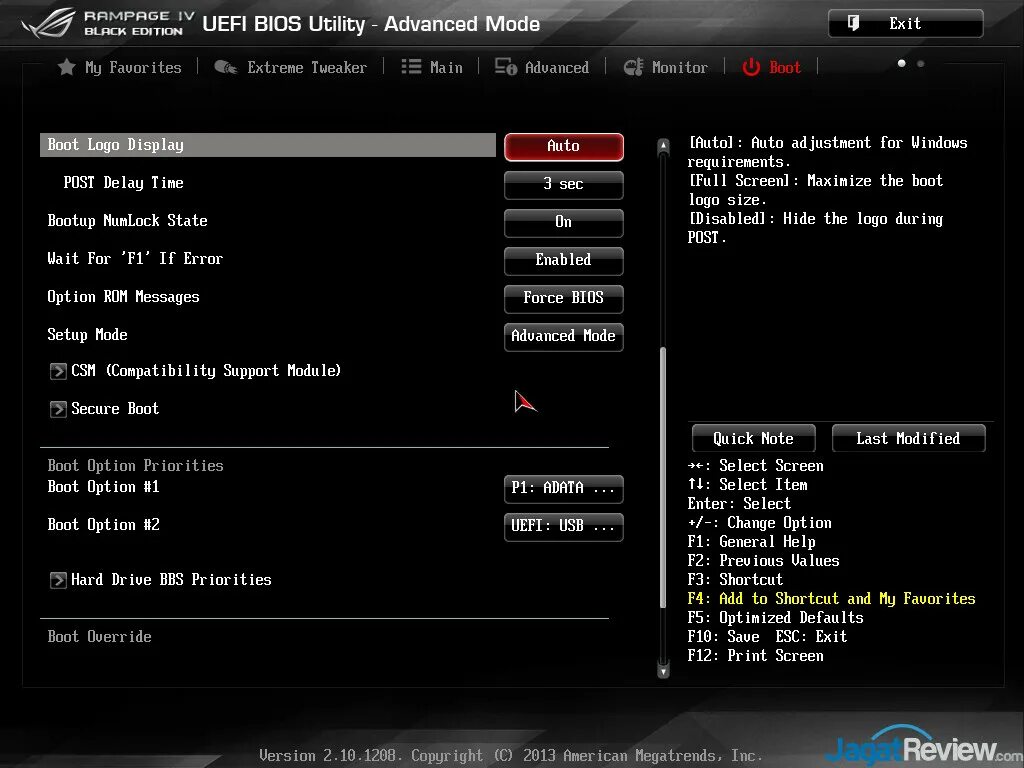Screen dimensions: 1024x768
Task: Click the Advanced tab's chip info icon
Action: (x=505, y=67)
